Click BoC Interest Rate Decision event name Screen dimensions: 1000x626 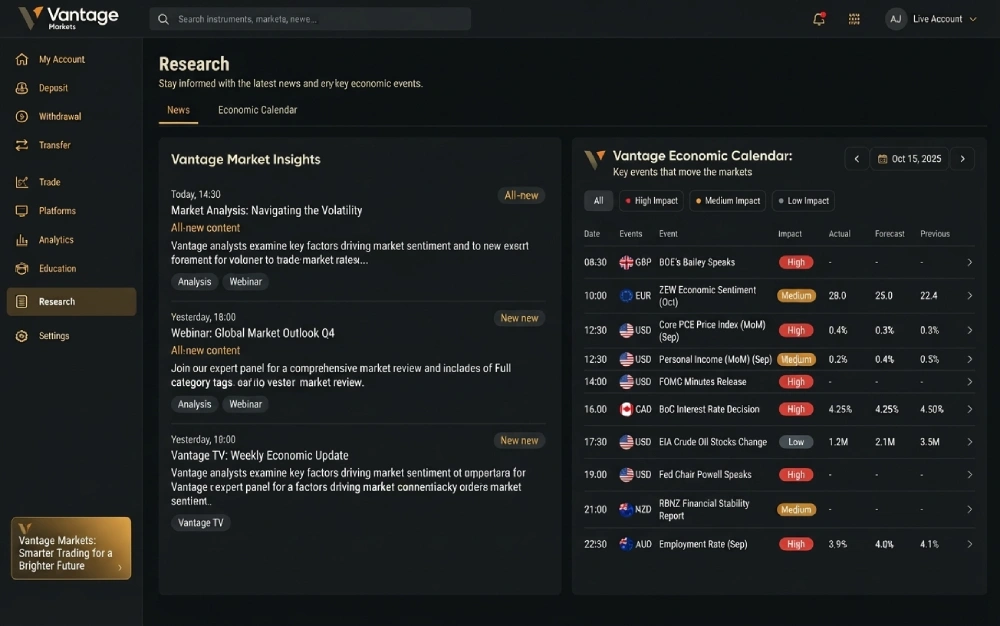click(x=709, y=409)
